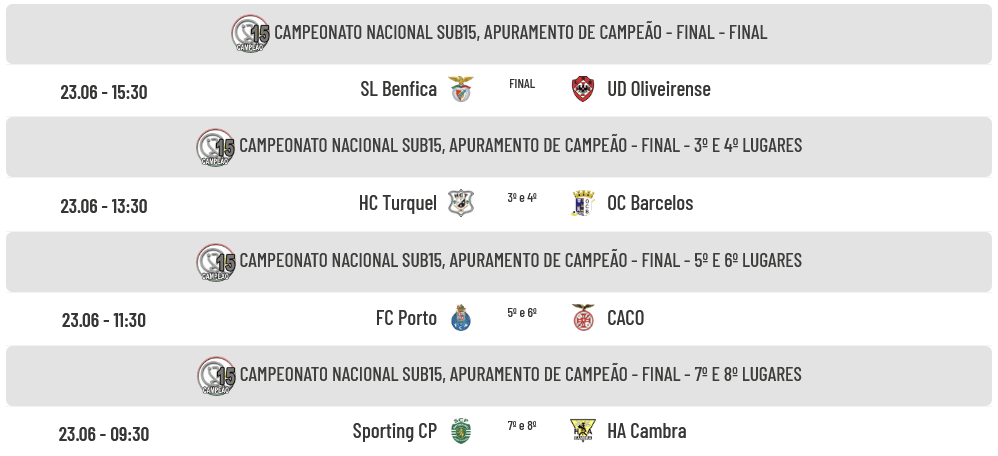Open the SL Benfica team link
Image resolution: width=998 pixels, height=456 pixels.
click(x=398, y=89)
